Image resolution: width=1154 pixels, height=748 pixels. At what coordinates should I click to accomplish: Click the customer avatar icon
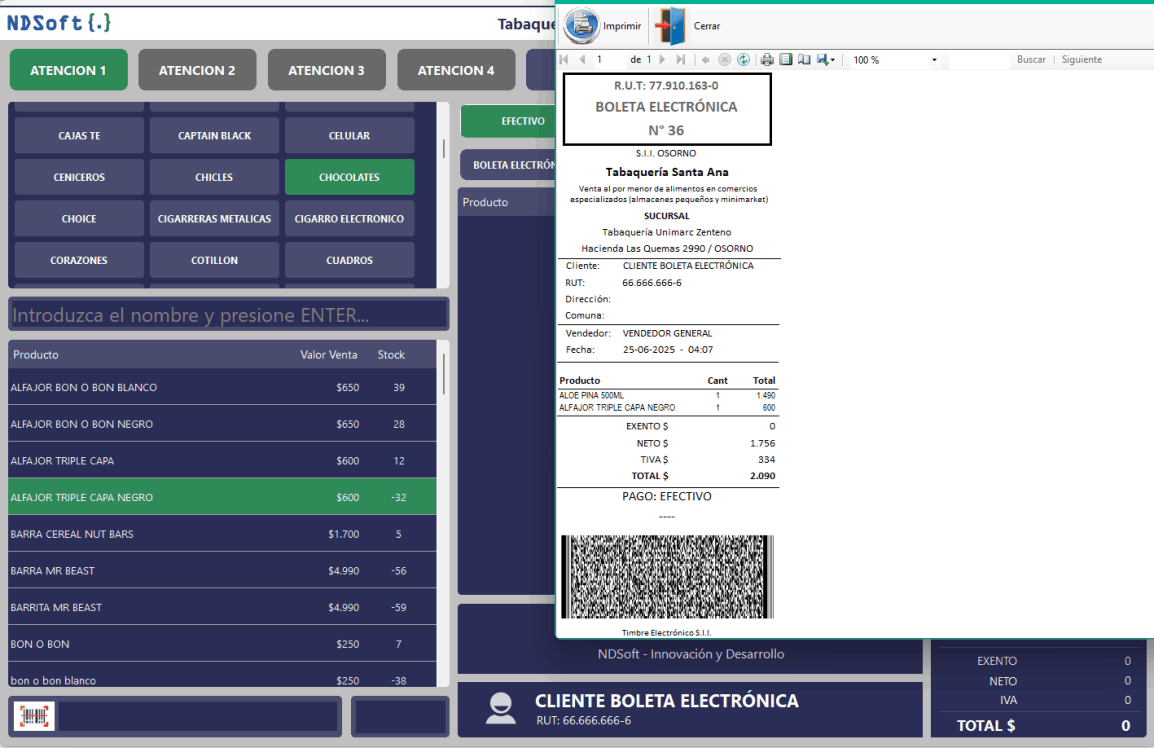[x=501, y=708]
